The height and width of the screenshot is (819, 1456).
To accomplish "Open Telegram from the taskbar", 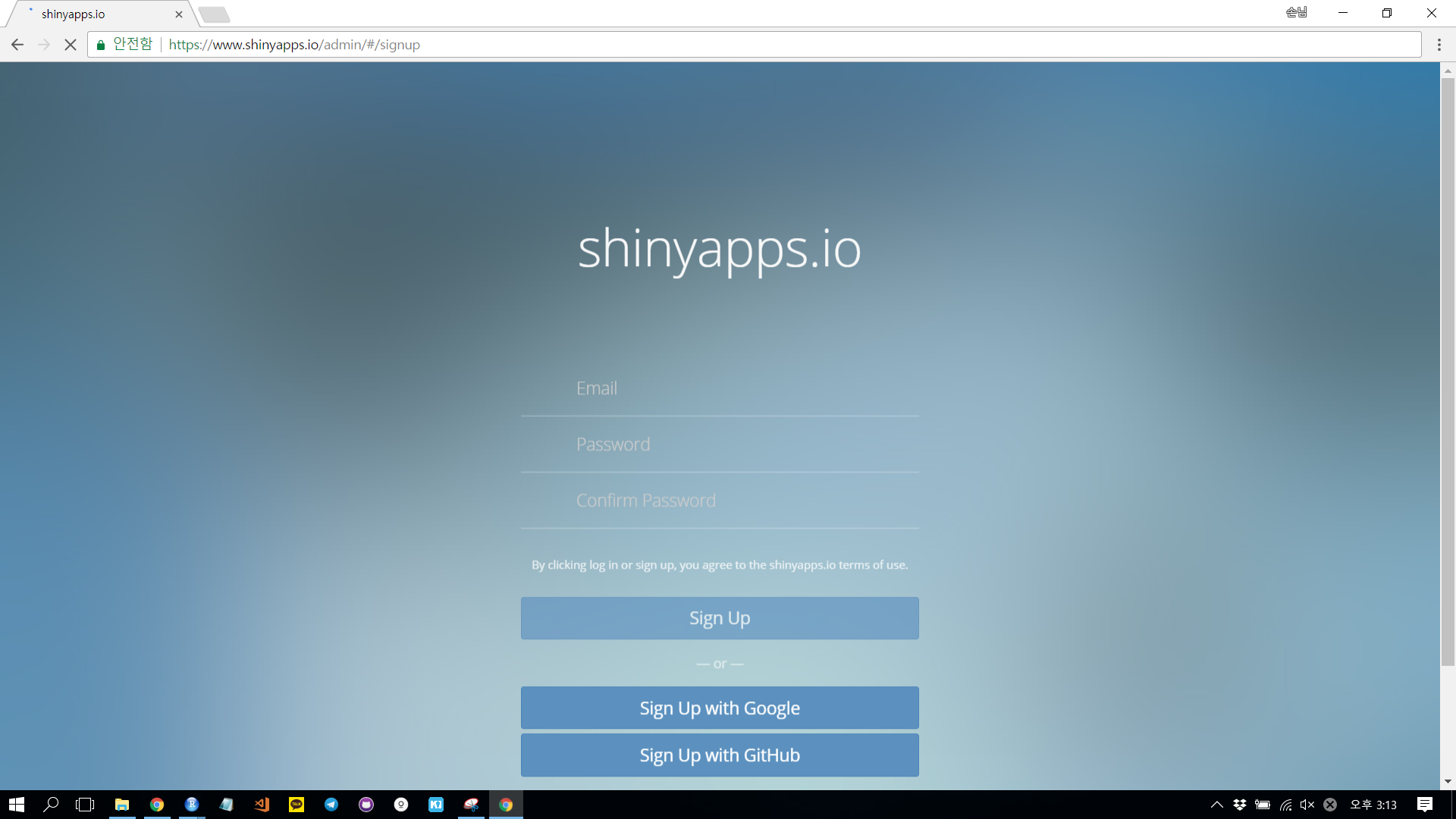I will click(x=331, y=805).
